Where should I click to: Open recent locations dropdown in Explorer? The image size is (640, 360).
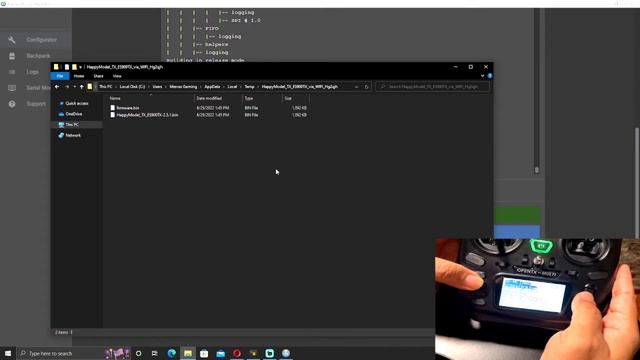[x=74, y=87]
